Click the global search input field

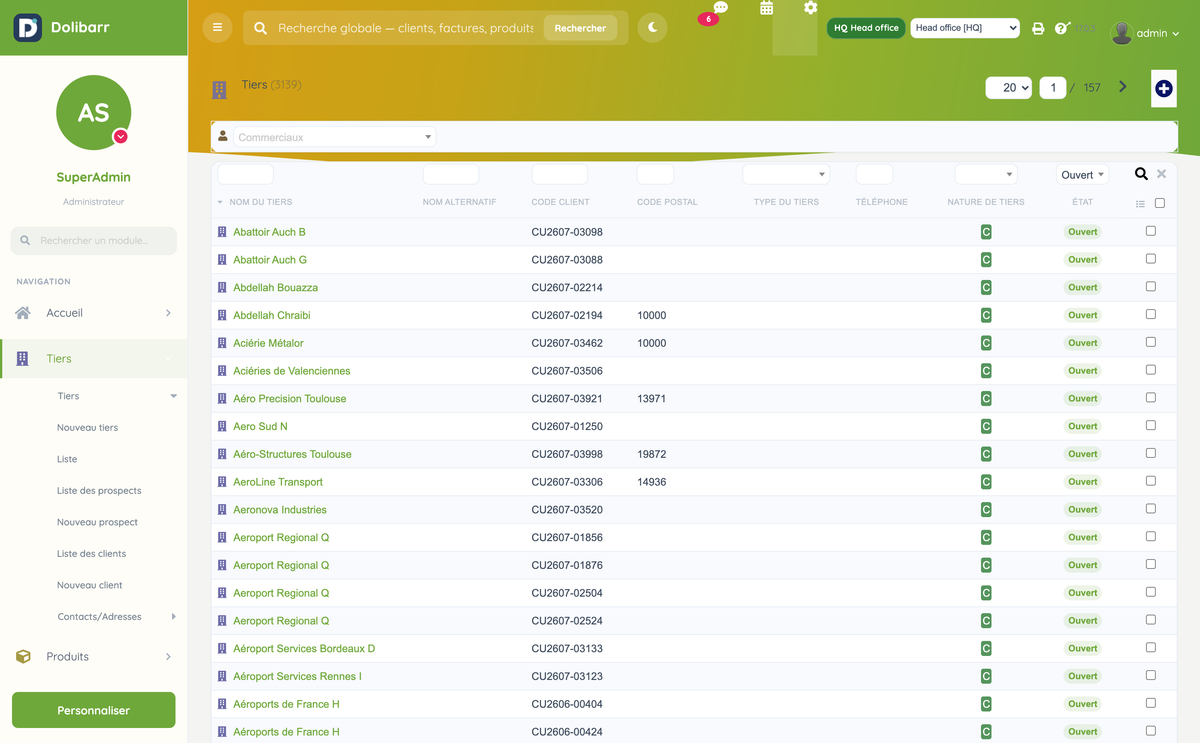[405, 28]
